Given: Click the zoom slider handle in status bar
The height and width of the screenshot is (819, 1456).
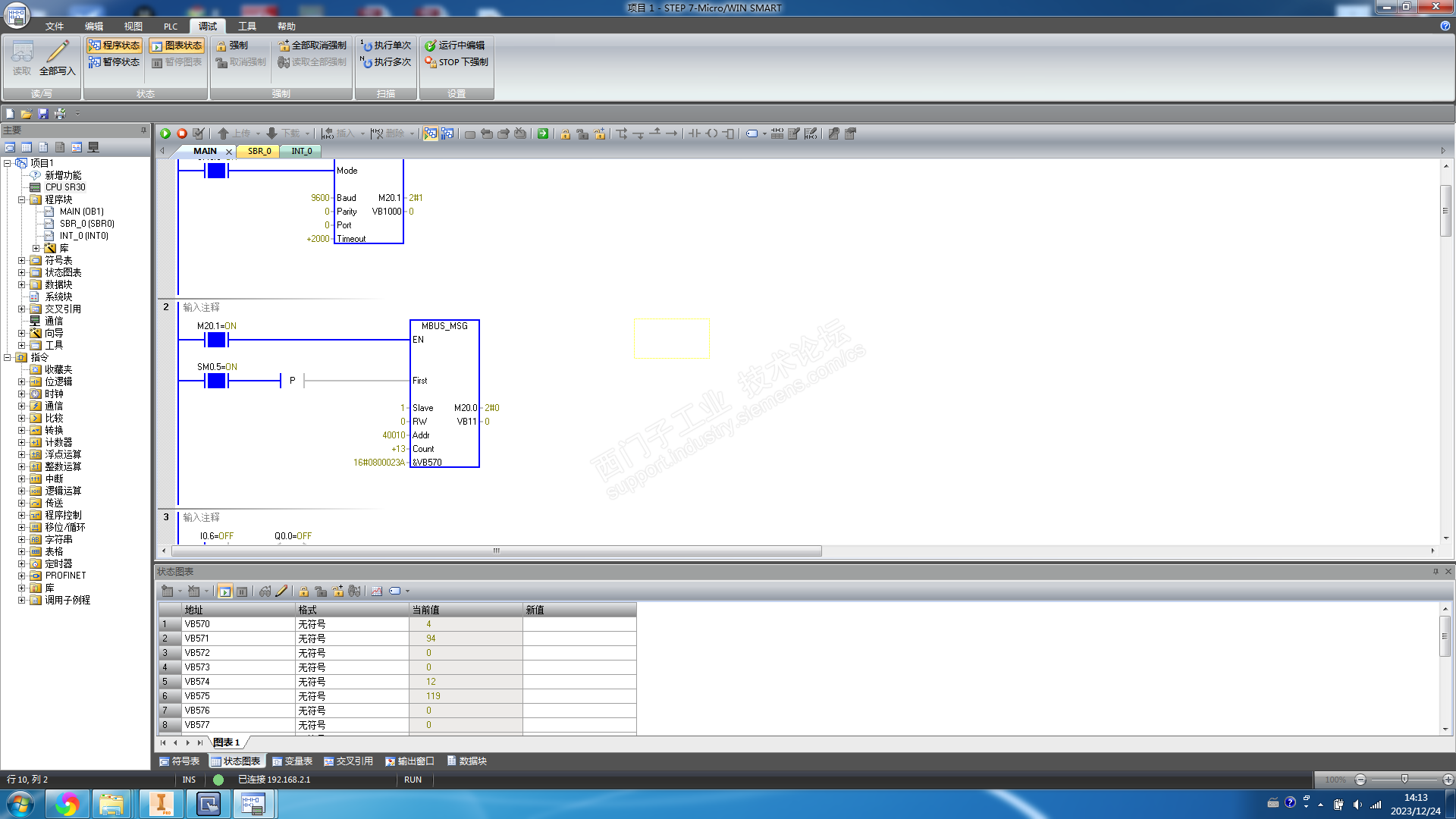Looking at the screenshot, I should coord(1404,779).
